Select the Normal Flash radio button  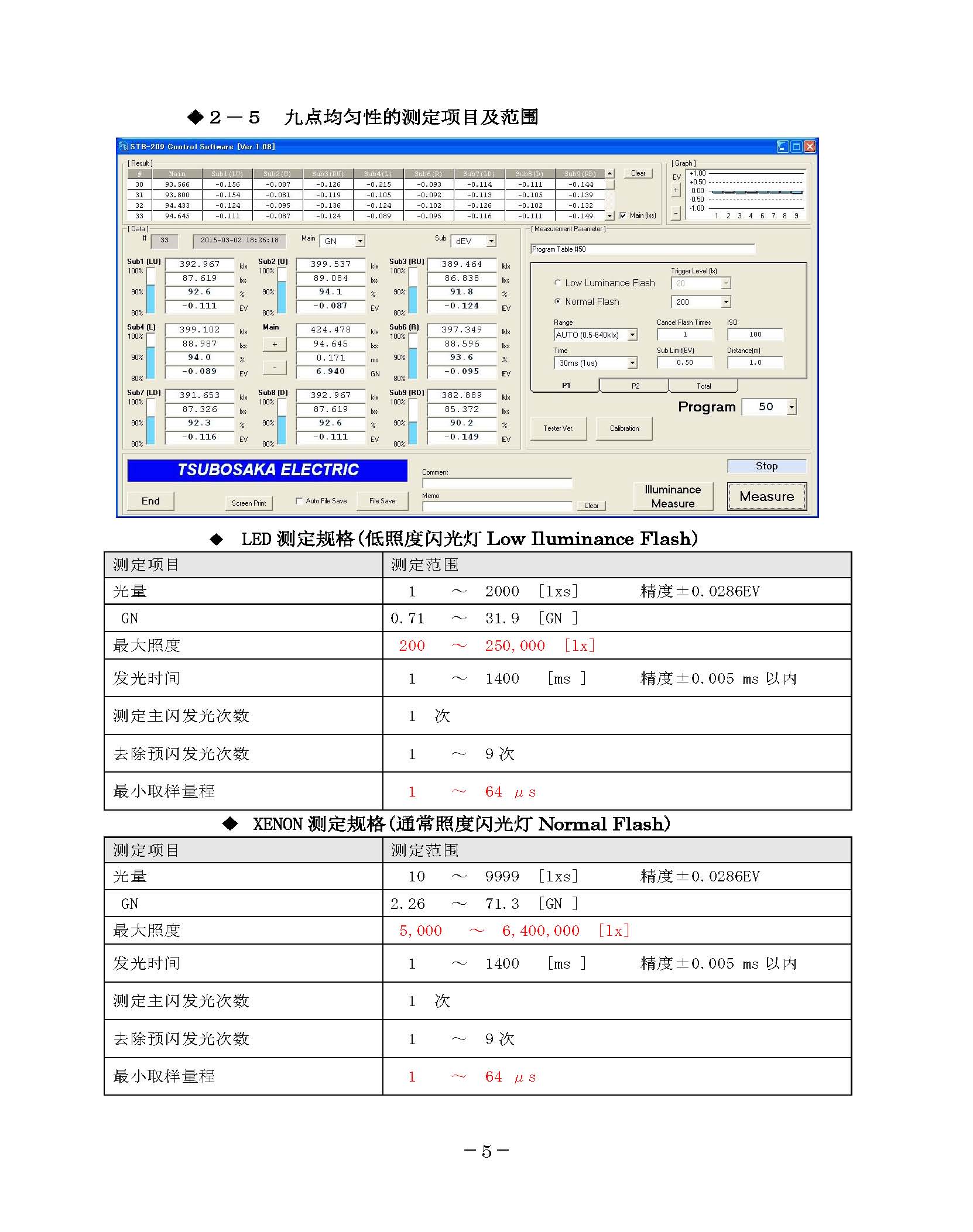(558, 301)
